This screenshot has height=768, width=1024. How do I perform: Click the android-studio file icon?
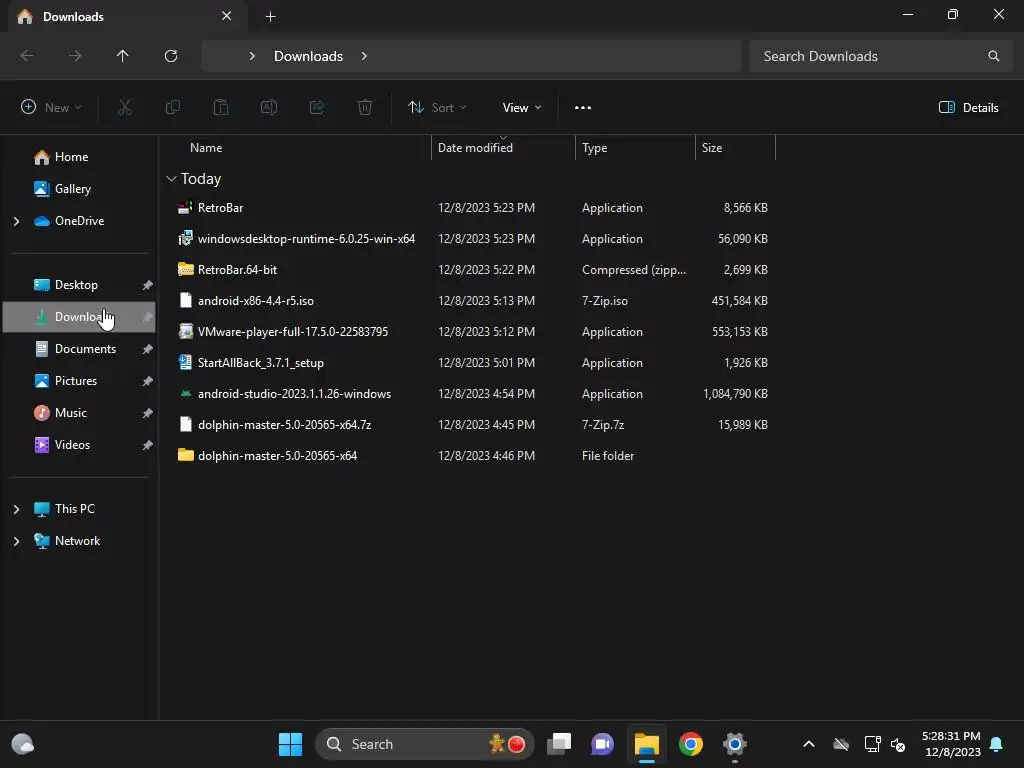(185, 394)
